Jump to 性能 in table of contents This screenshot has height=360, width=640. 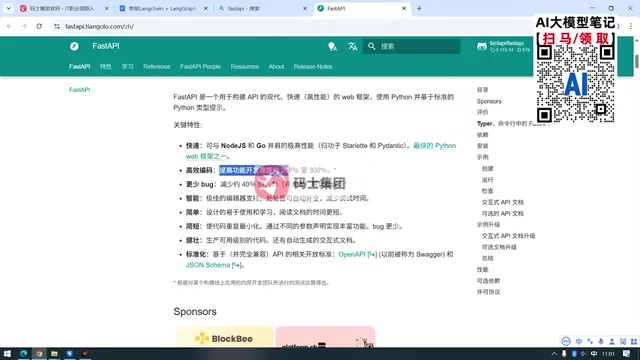pos(482,269)
